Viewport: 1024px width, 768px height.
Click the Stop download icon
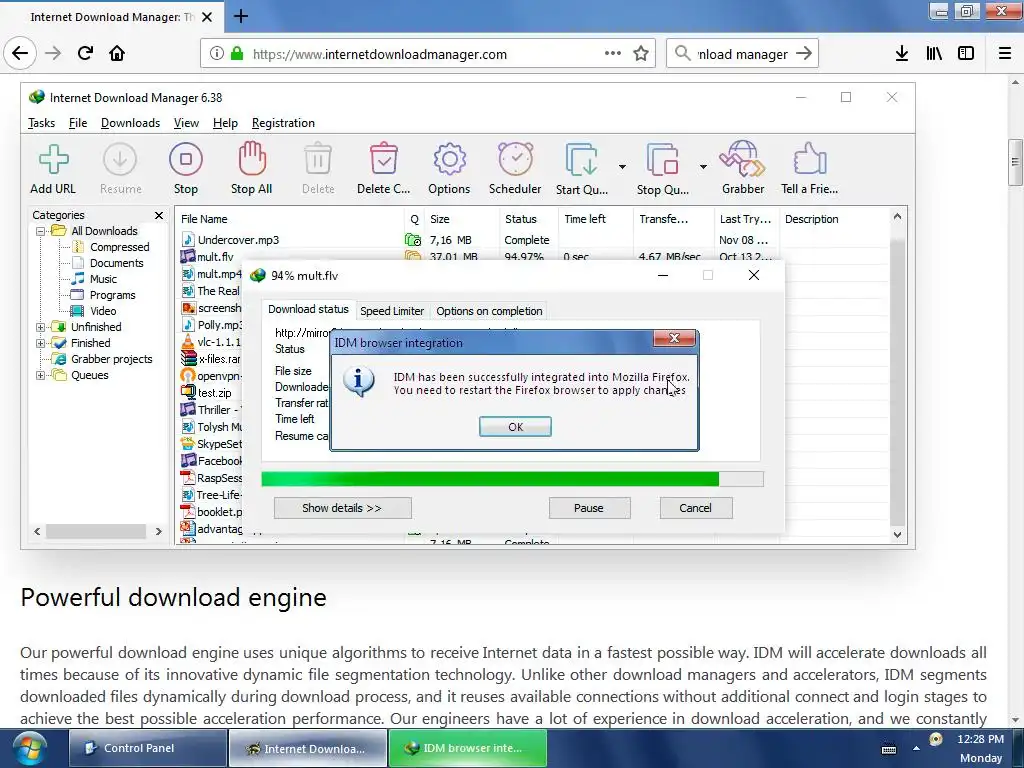click(x=186, y=159)
